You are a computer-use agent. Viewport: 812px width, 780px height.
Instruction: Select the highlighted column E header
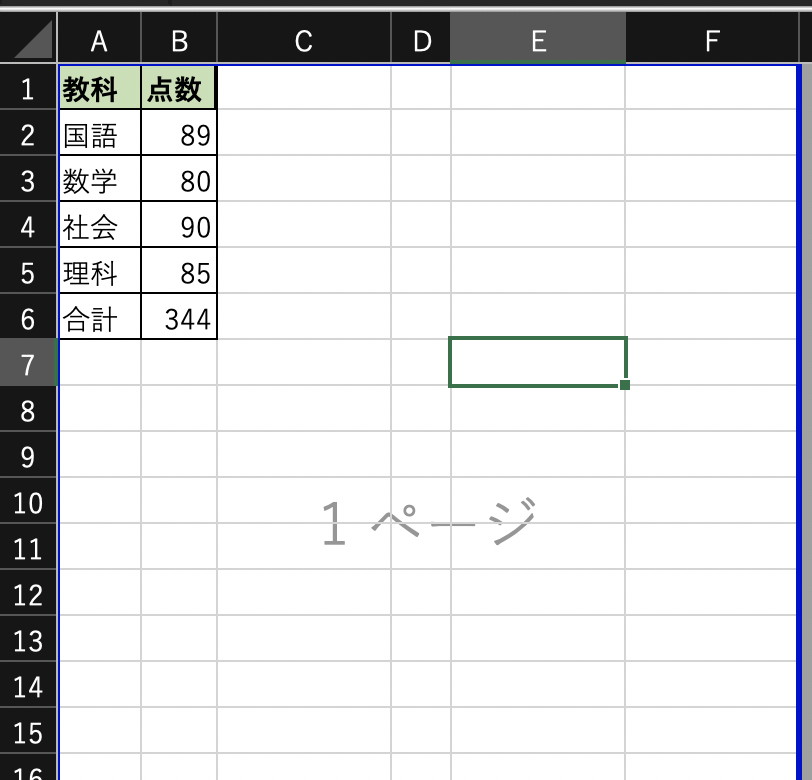[538, 38]
